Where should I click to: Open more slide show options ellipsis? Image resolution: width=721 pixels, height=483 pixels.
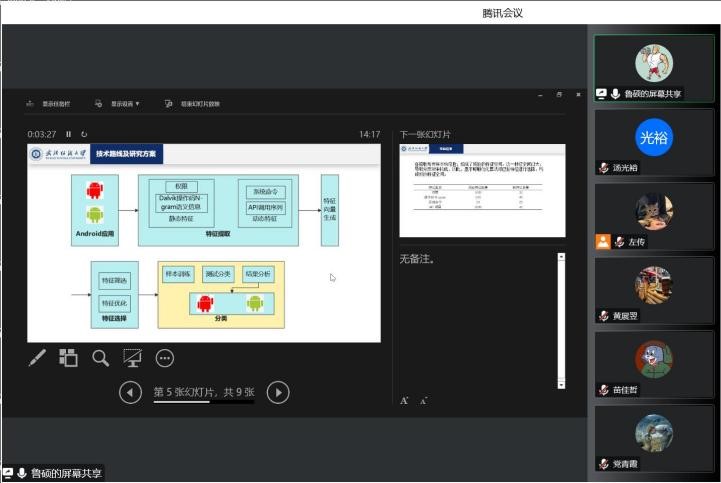(x=165, y=357)
